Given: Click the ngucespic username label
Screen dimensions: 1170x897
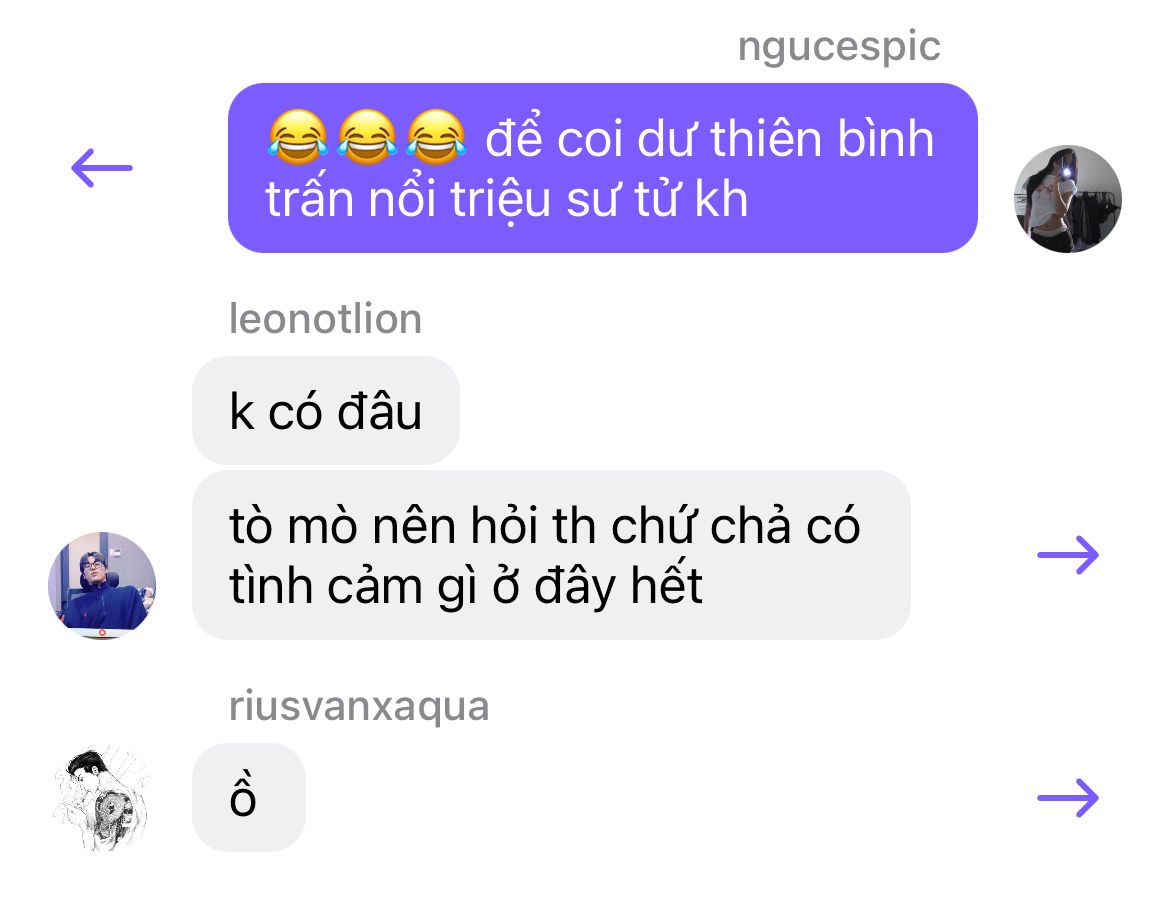Looking at the screenshot, I should coord(839,46).
